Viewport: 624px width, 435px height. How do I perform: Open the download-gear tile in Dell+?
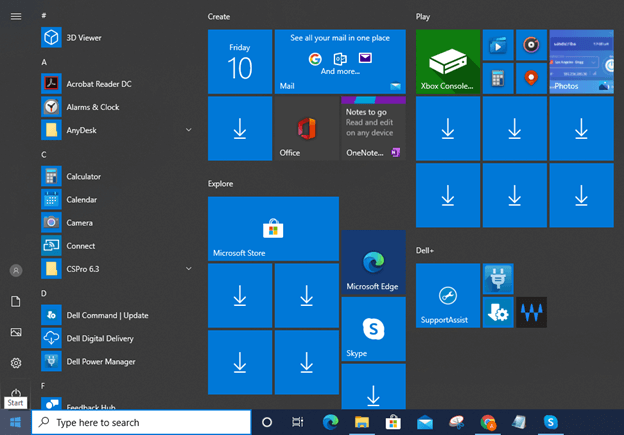pos(498,312)
